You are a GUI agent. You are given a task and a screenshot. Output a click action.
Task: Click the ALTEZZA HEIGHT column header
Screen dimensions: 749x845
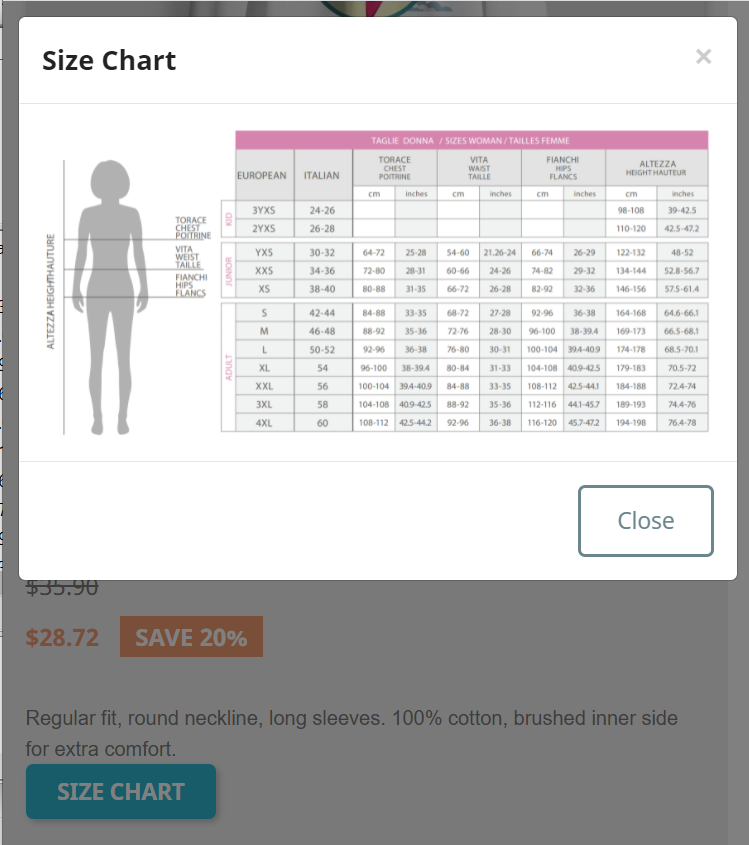pyautogui.click(x=657, y=168)
